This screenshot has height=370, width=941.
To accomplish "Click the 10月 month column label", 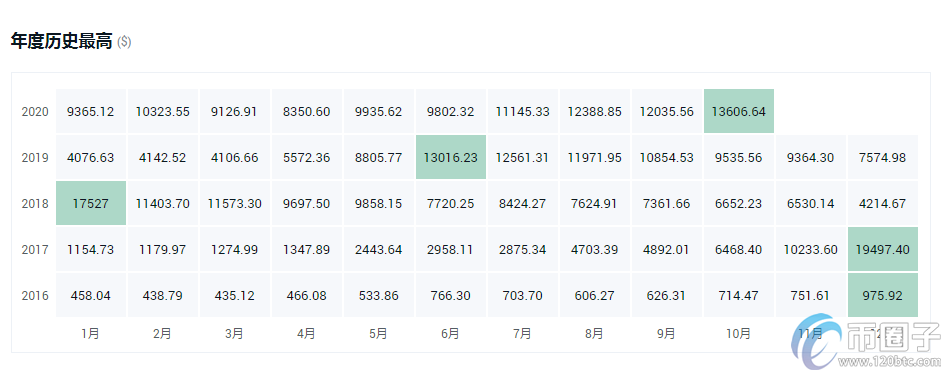I will 739,334.
